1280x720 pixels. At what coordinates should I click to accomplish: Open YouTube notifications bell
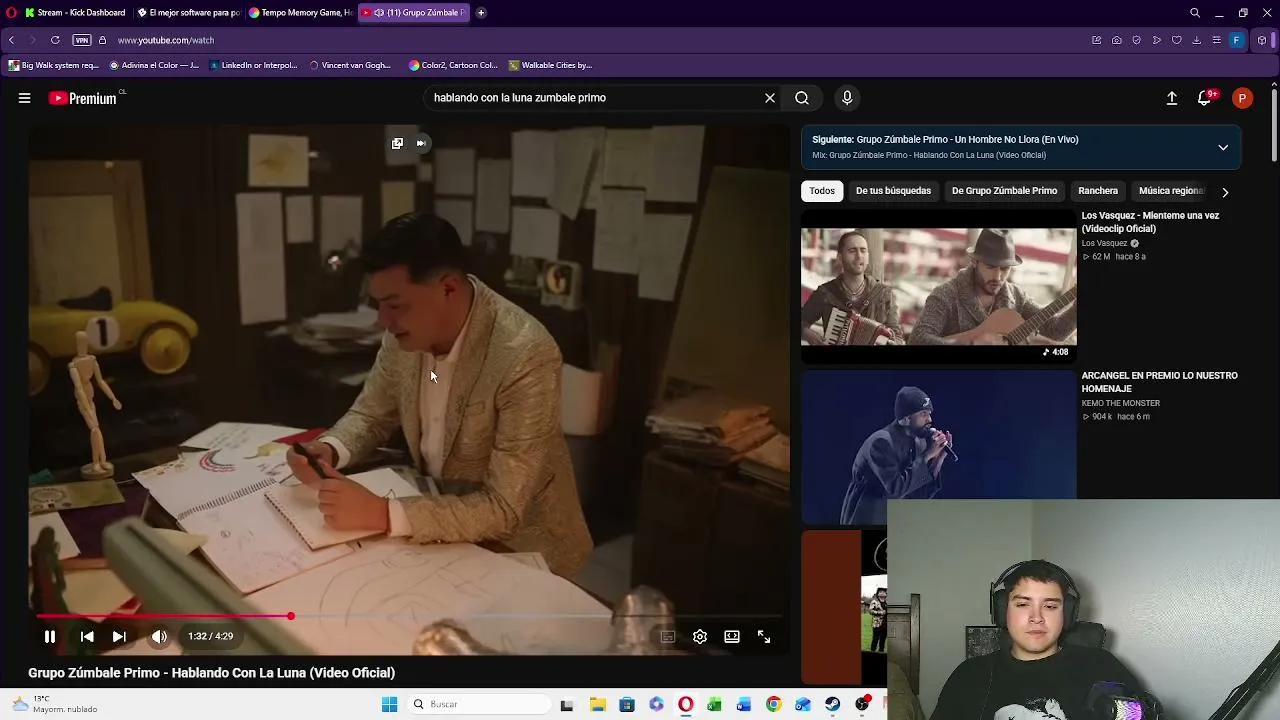click(1205, 98)
